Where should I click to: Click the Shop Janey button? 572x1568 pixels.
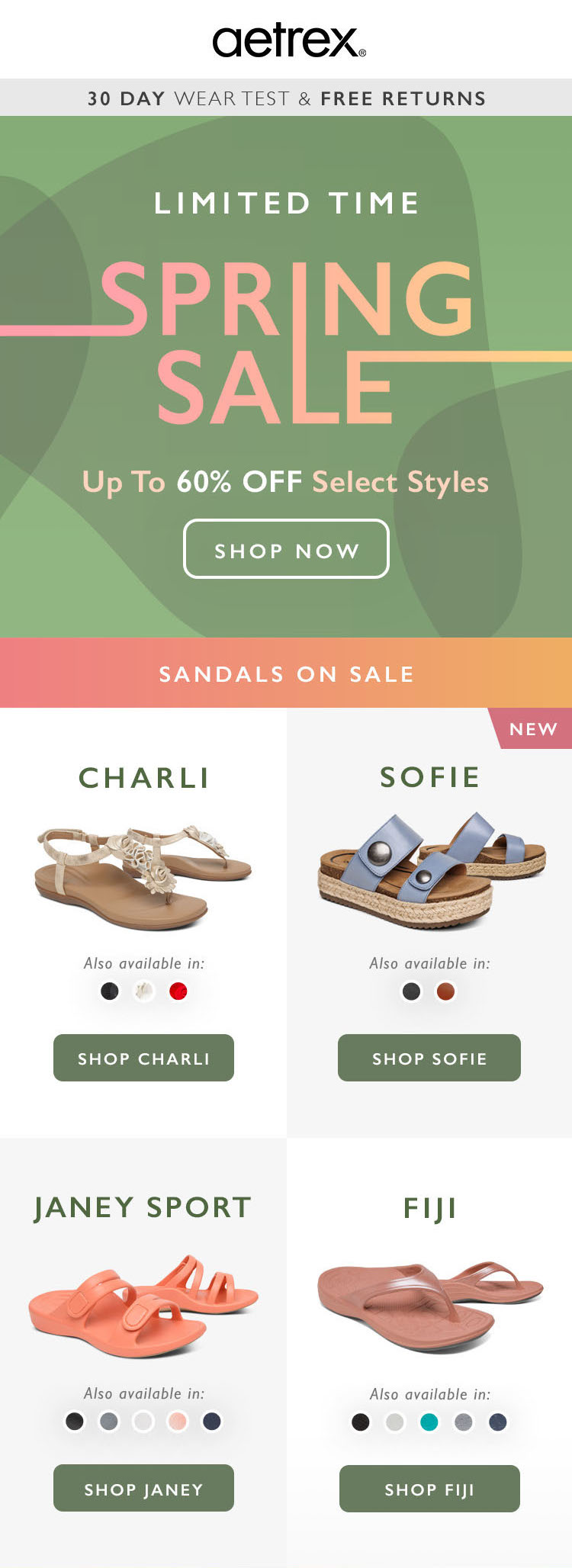[x=143, y=1488]
